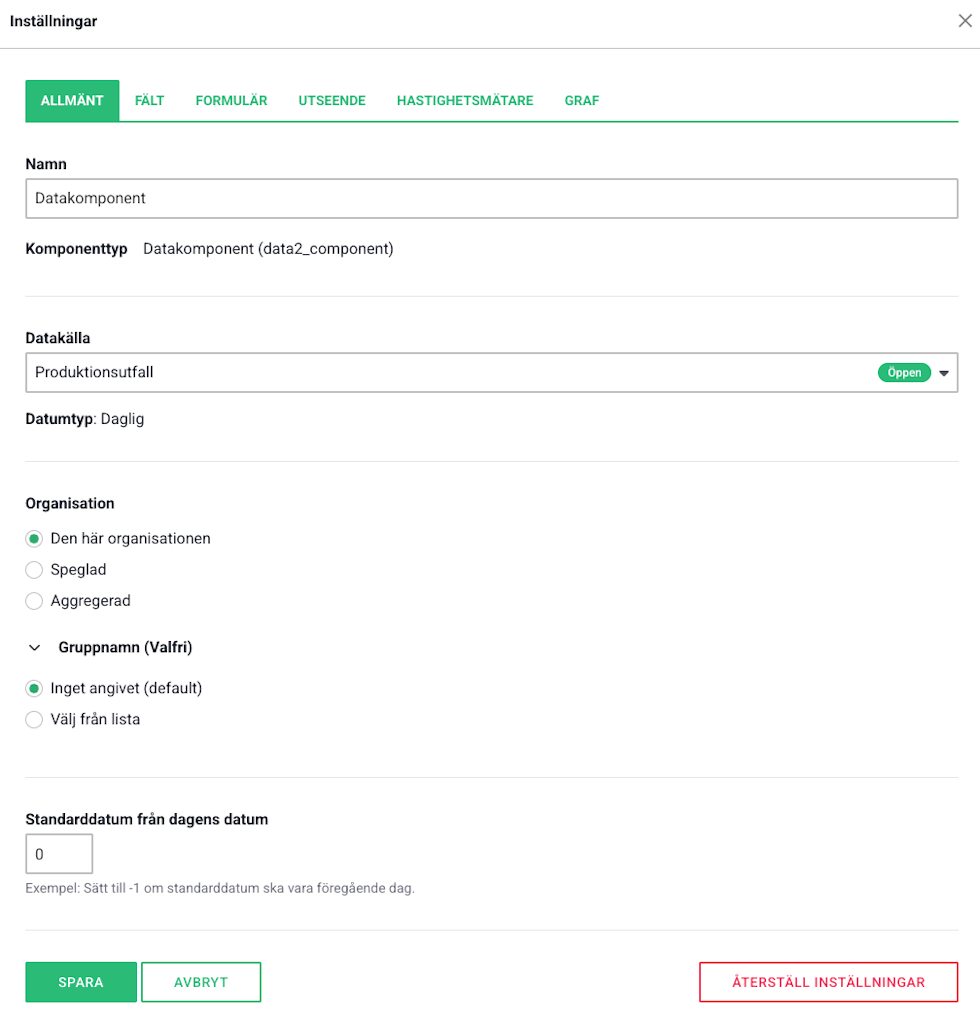Choose Den här organisationen radio button
Image resolution: width=980 pixels, height=1022 pixels.
click(x=34, y=539)
